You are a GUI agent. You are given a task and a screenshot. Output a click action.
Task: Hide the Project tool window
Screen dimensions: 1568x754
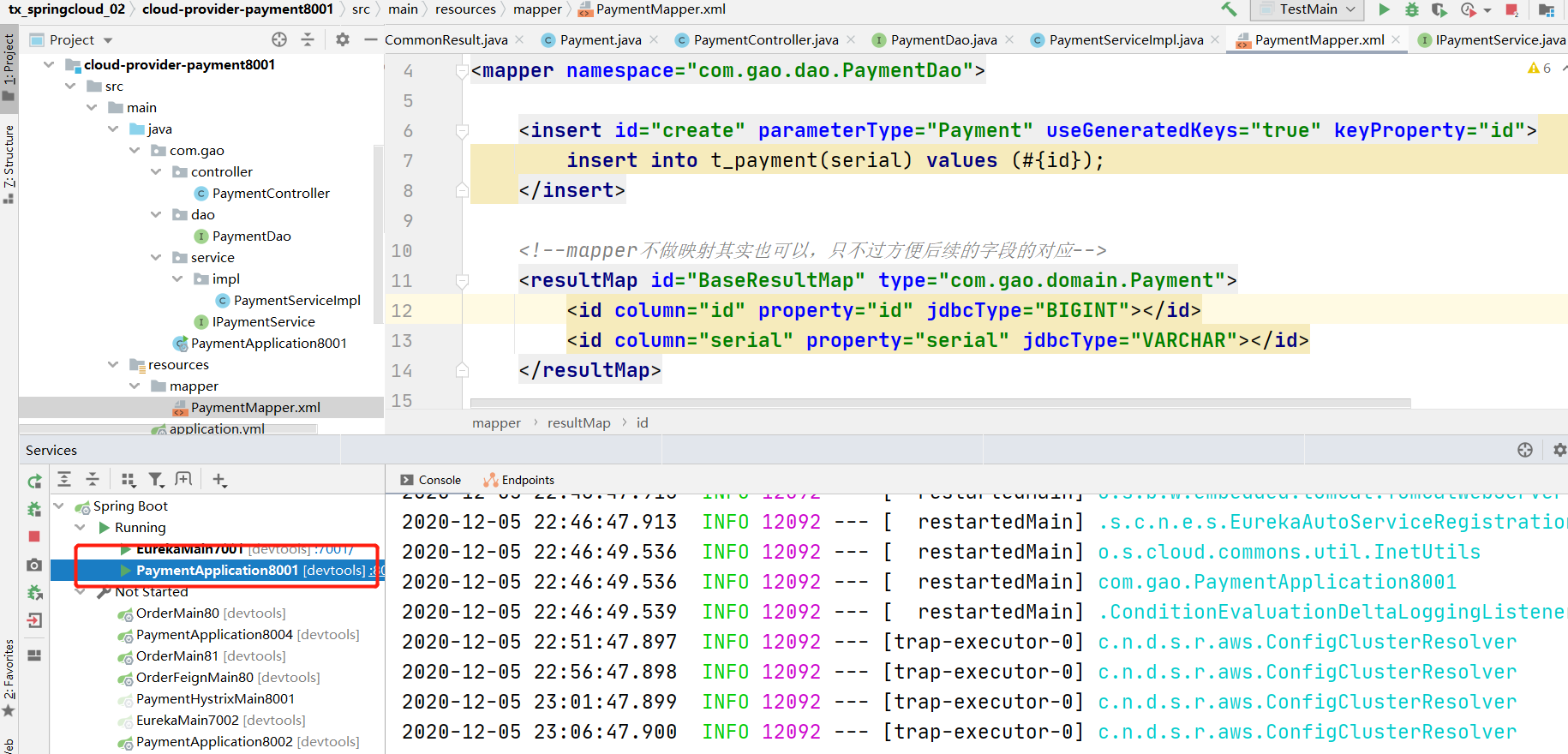point(370,39)
